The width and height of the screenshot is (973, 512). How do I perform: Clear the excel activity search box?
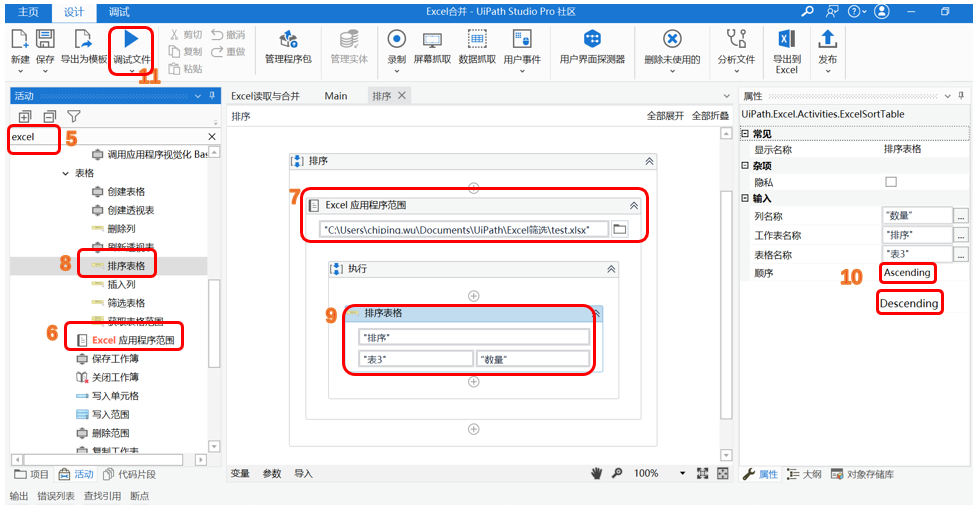point(212,137)
